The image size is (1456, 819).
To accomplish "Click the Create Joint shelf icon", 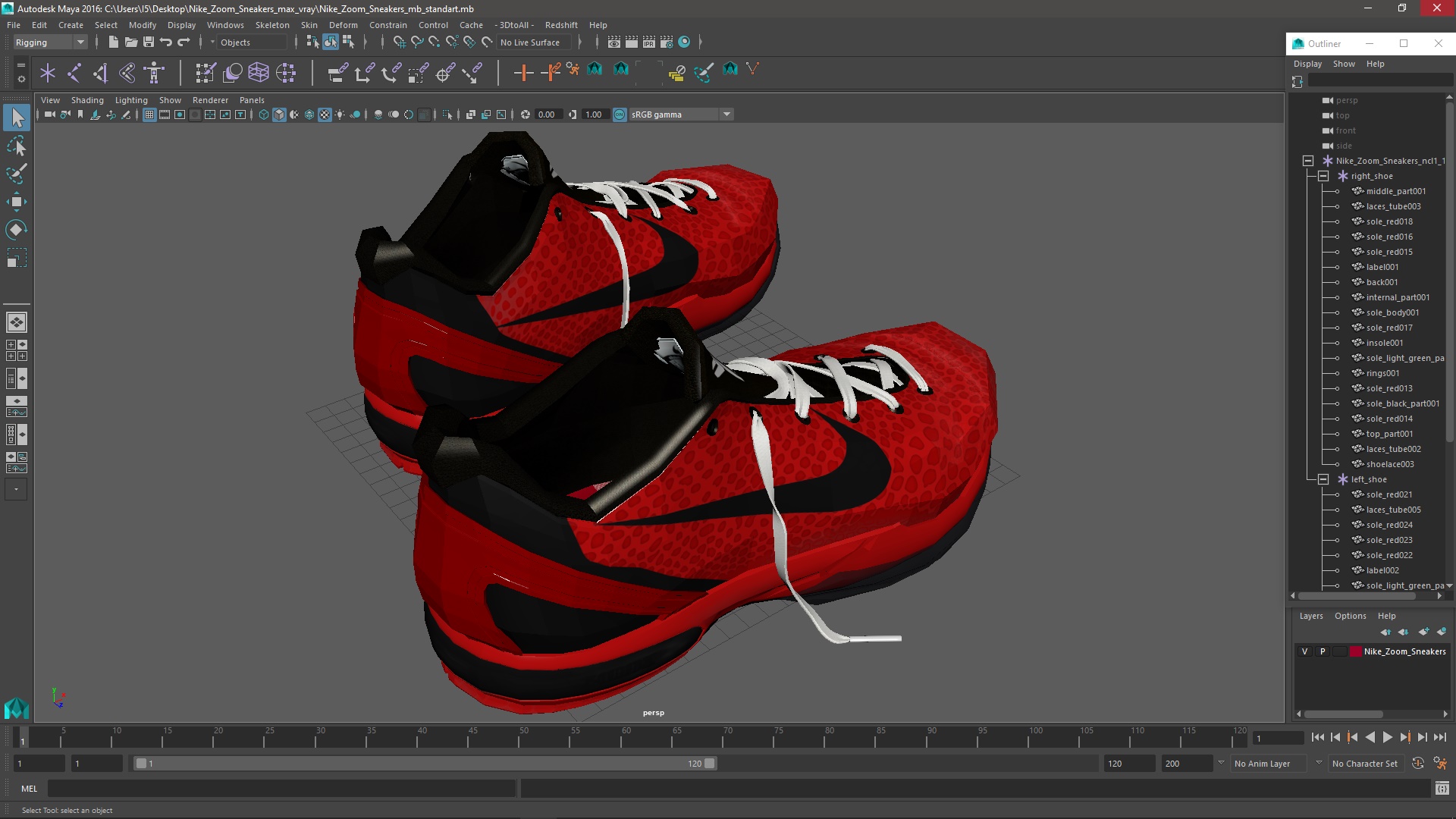I will click(x=74, y=73).
